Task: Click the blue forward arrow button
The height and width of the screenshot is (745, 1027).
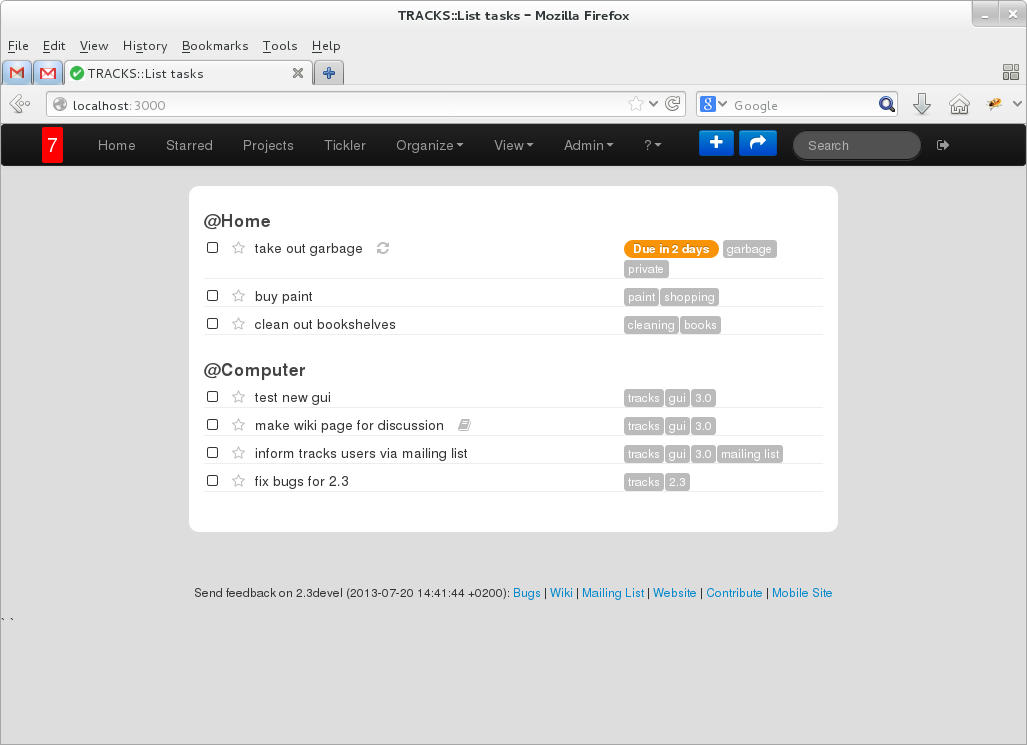Action: (757, 143)
